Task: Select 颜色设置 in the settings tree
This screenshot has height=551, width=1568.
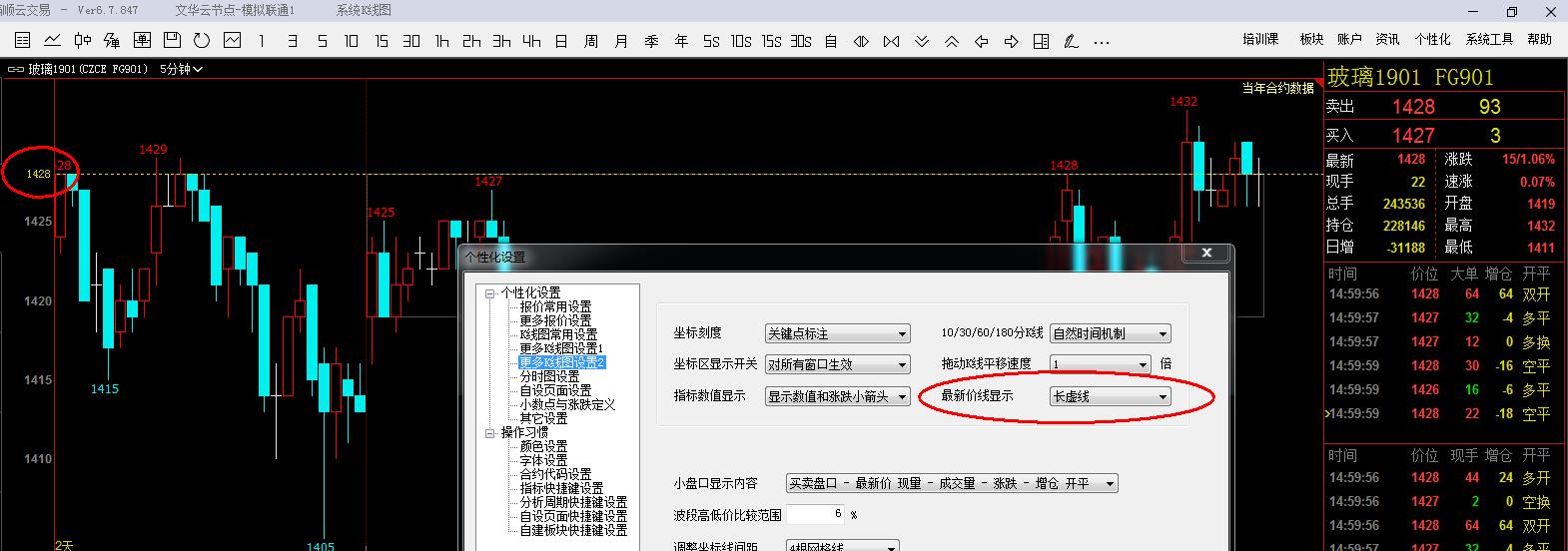Action: click(x=543, y=447)
